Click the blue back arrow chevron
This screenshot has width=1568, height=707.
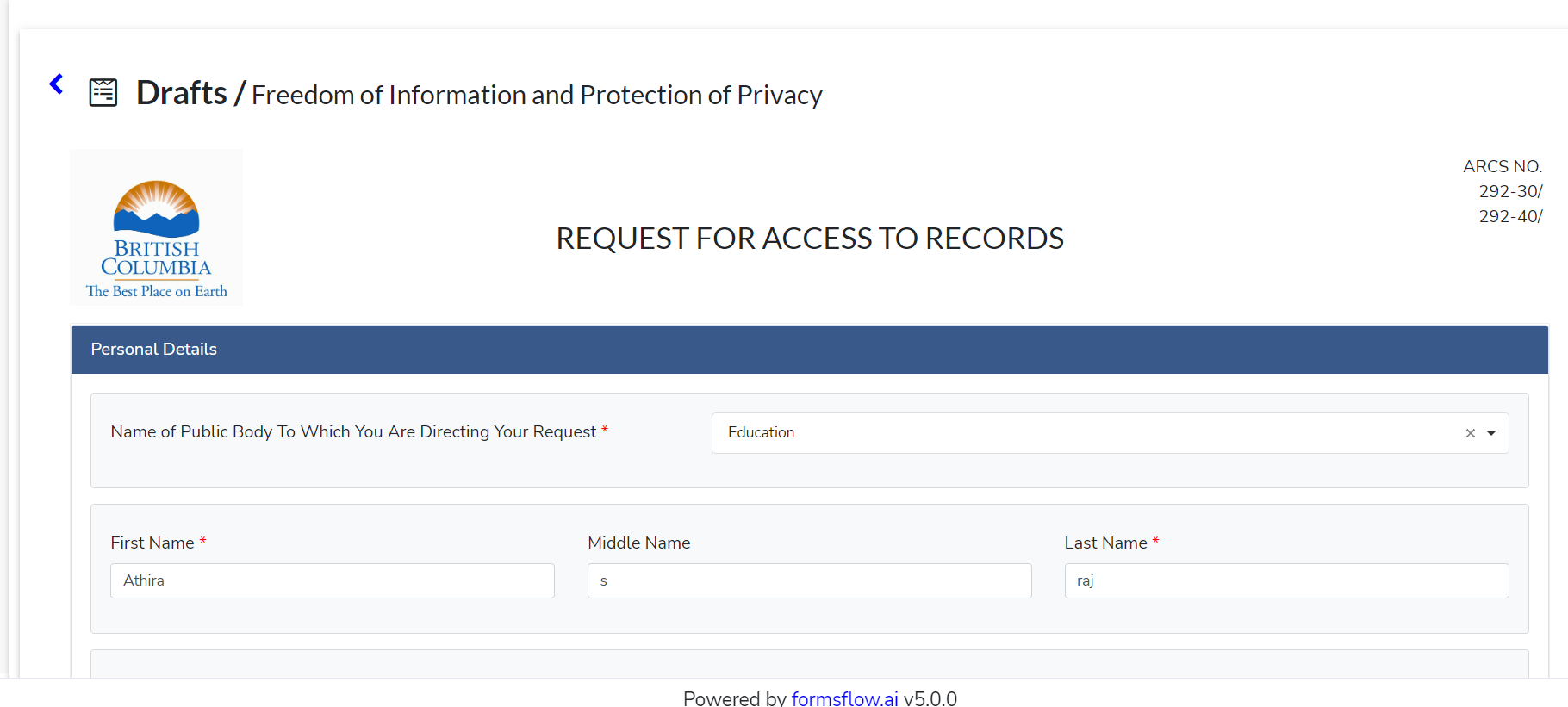57,84
